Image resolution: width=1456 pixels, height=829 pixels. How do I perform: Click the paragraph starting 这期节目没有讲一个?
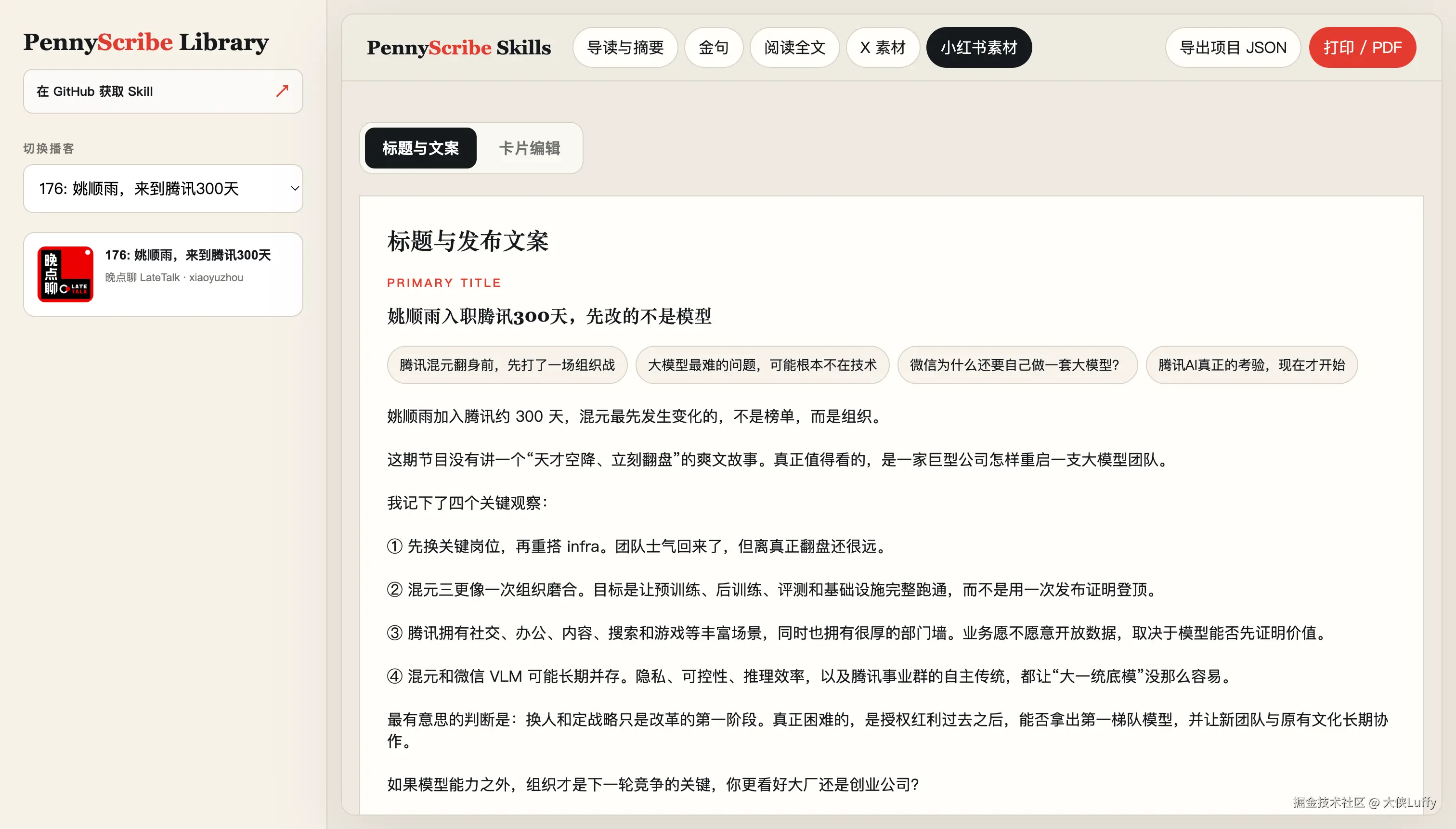click(778, 459)
